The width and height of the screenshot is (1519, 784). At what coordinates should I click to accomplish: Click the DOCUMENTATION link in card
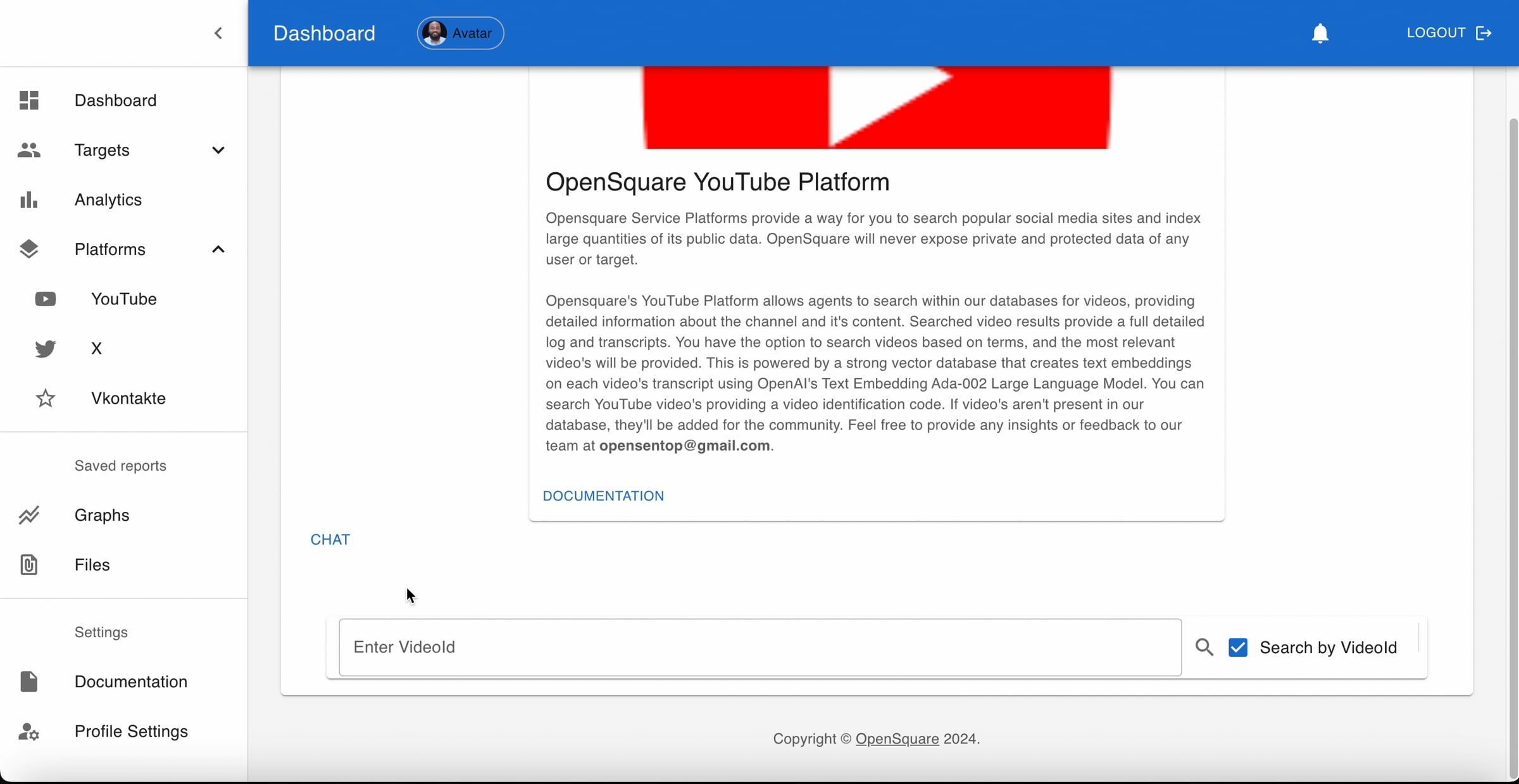click(603, 496)
